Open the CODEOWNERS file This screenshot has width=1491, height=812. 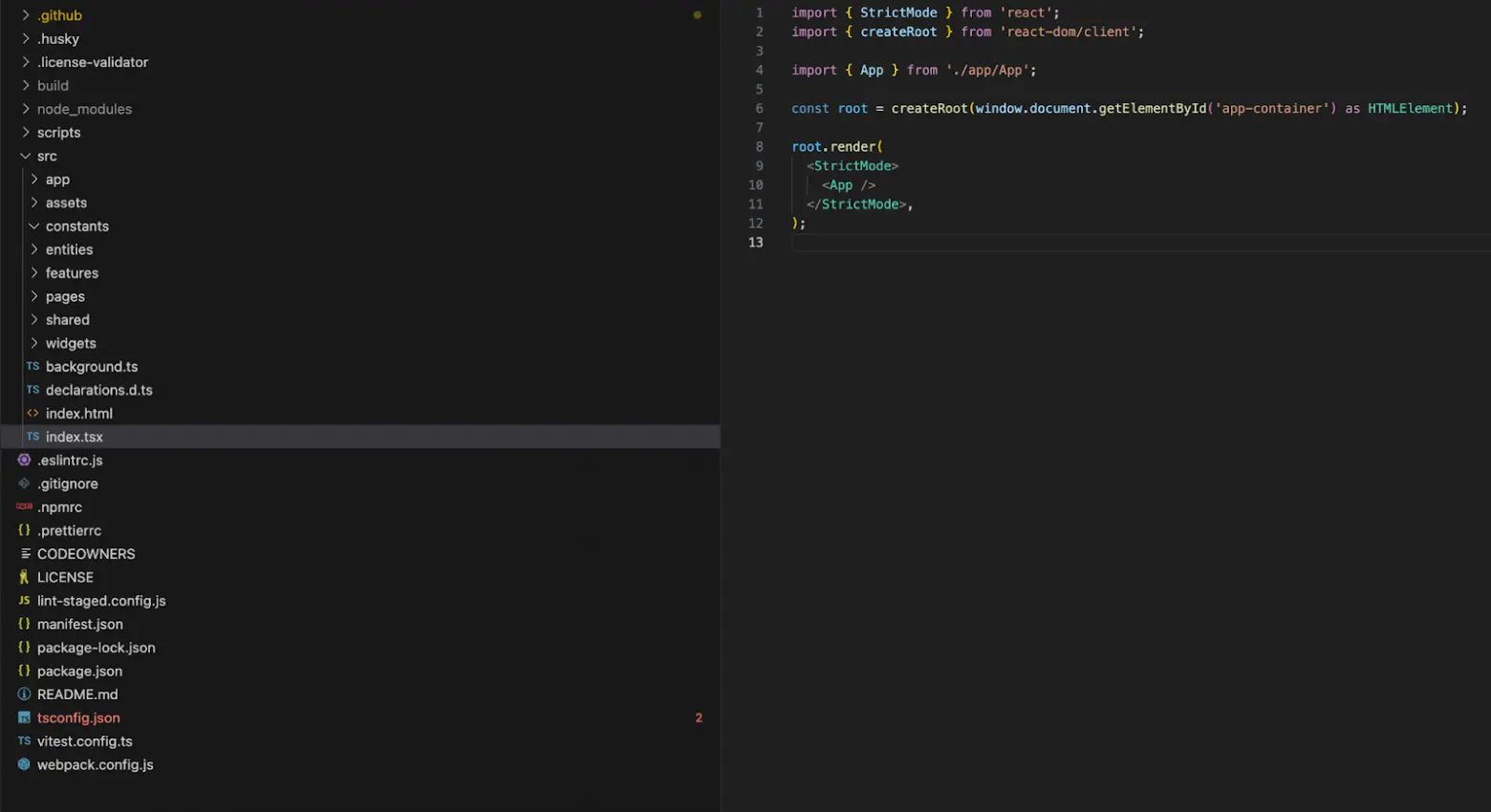(86, 554)
